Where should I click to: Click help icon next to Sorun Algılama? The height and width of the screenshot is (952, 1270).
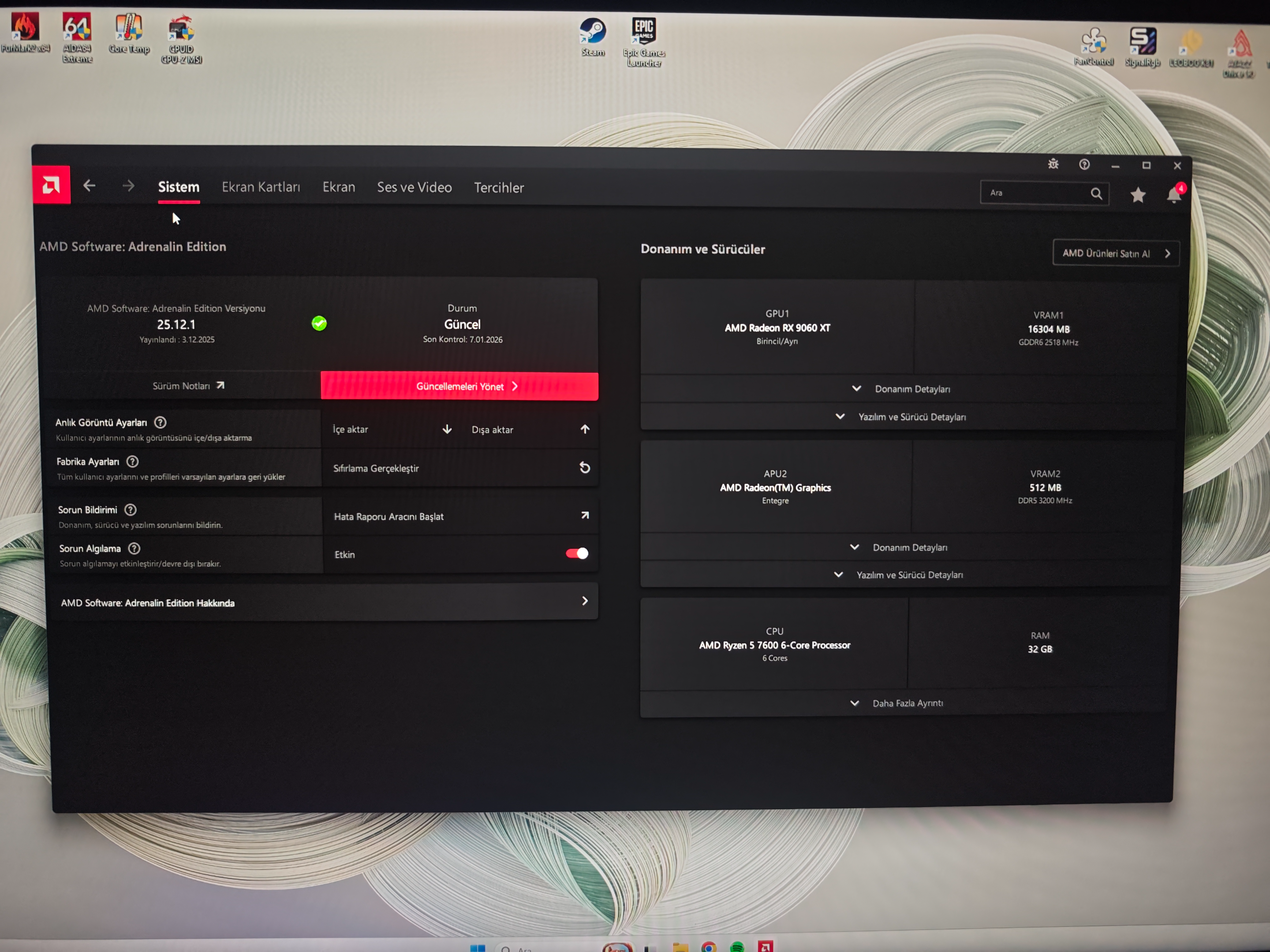coord(134,549)
